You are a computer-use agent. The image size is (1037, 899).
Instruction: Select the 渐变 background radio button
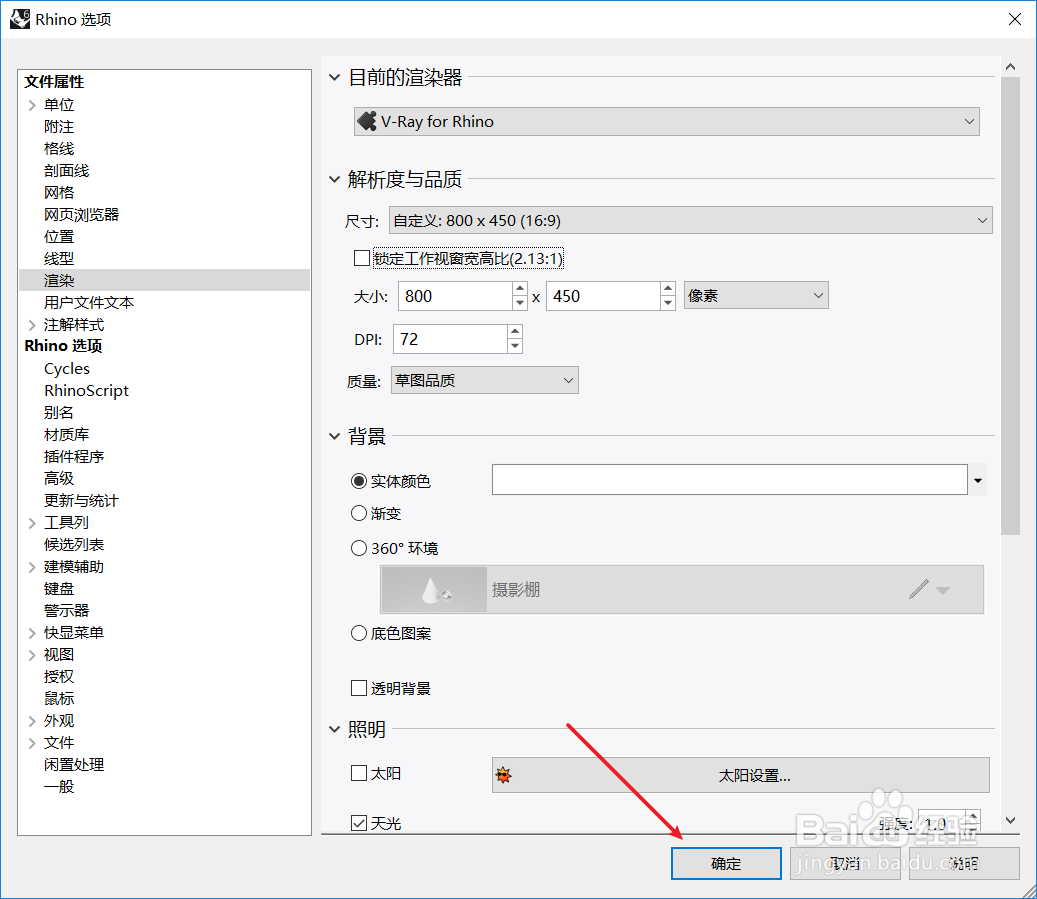[x=358, y=513]
